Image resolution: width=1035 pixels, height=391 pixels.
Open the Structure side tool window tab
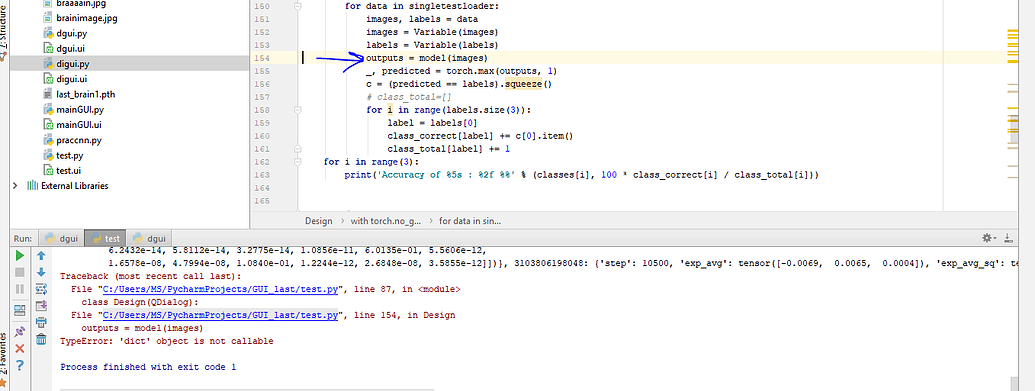tap(4, 33)
